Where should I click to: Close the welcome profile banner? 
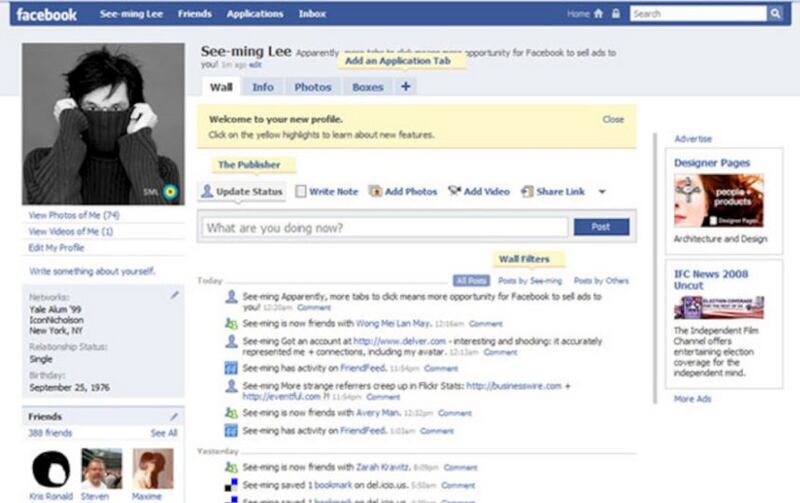click(613, 119)
